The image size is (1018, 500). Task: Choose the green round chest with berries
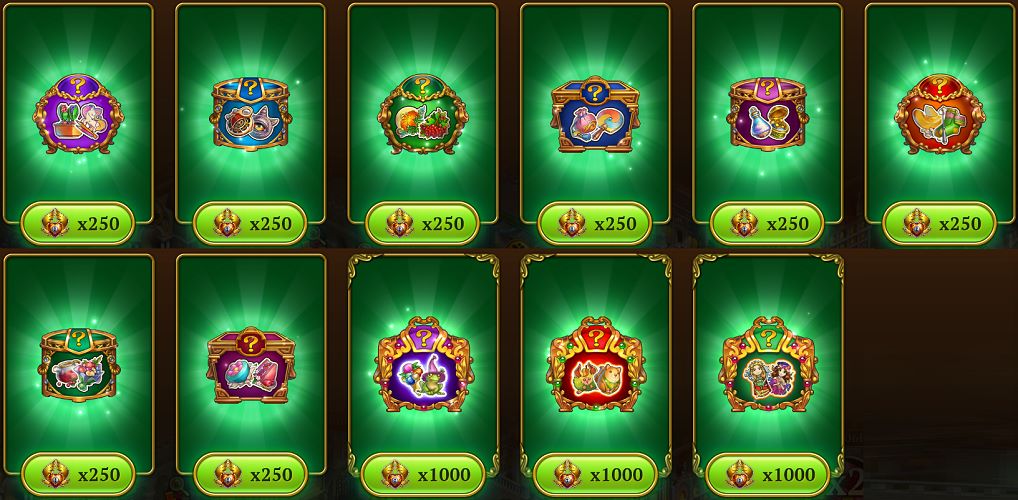click(423, 114)
